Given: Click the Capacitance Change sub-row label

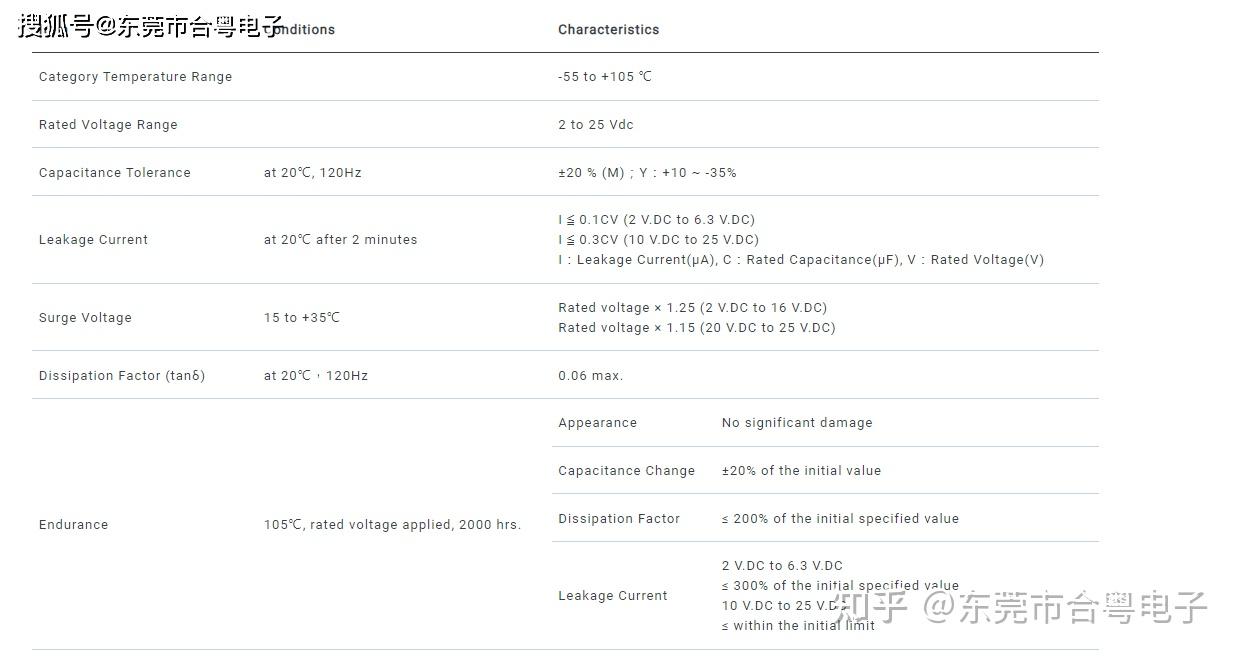Looking at the screenshot, I should (x=626, y=471).
